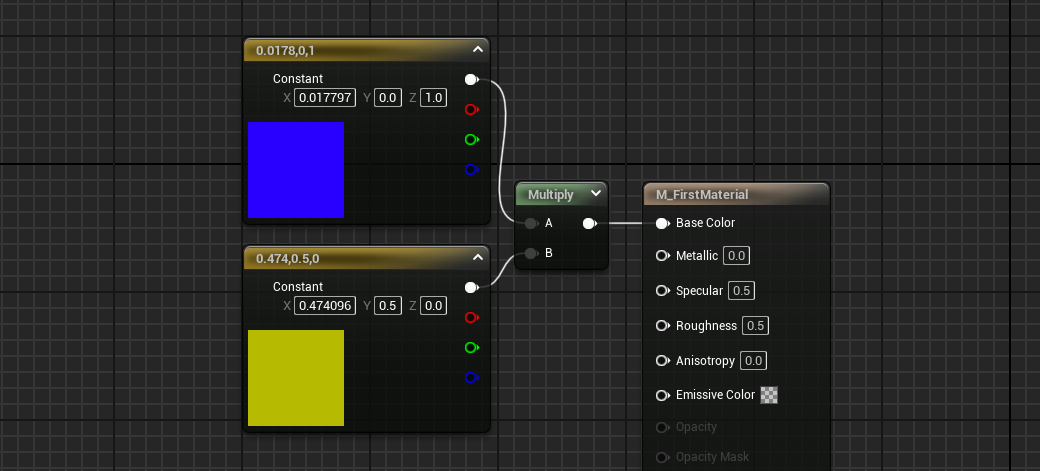Expand the Multiply node chevron
The image size is (1040, 471).
[596, 193]
